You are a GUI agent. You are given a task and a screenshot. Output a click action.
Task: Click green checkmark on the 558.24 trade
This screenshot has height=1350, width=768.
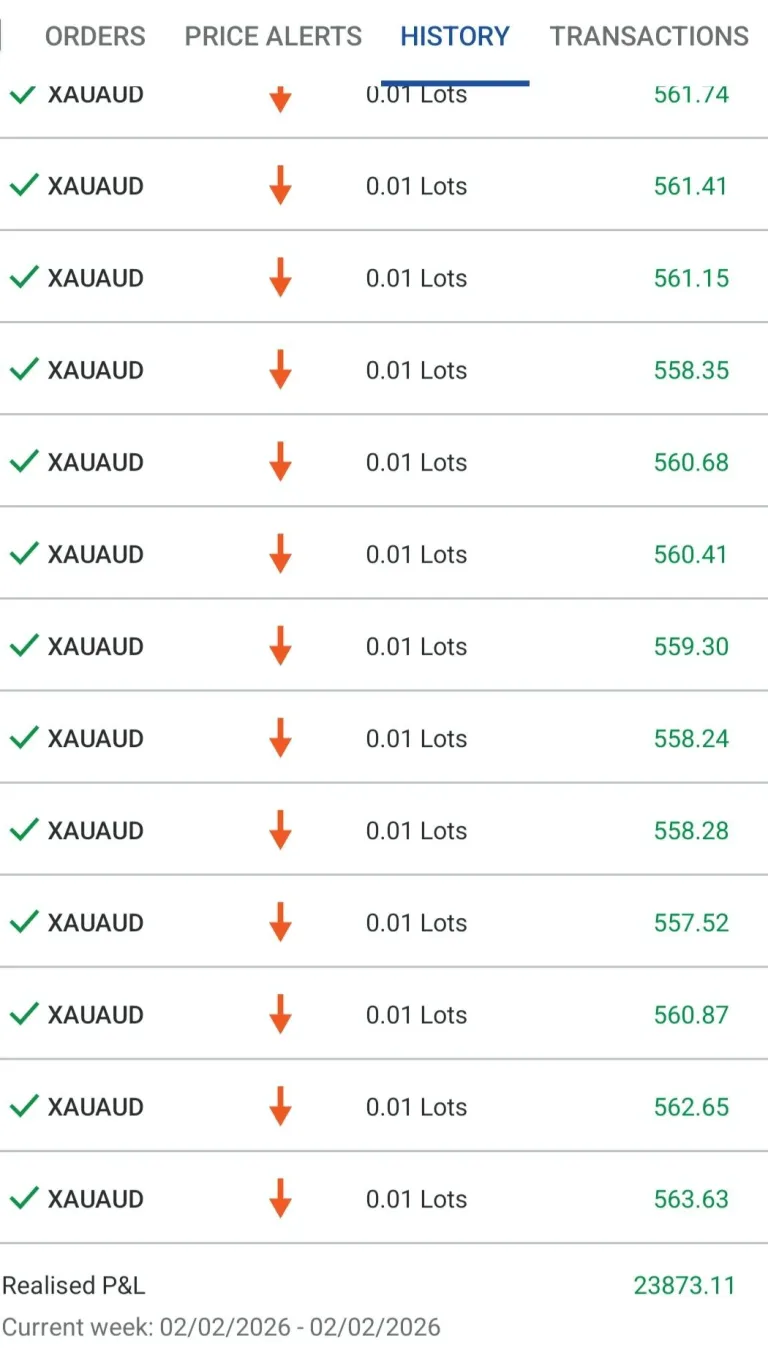[23, 738]
